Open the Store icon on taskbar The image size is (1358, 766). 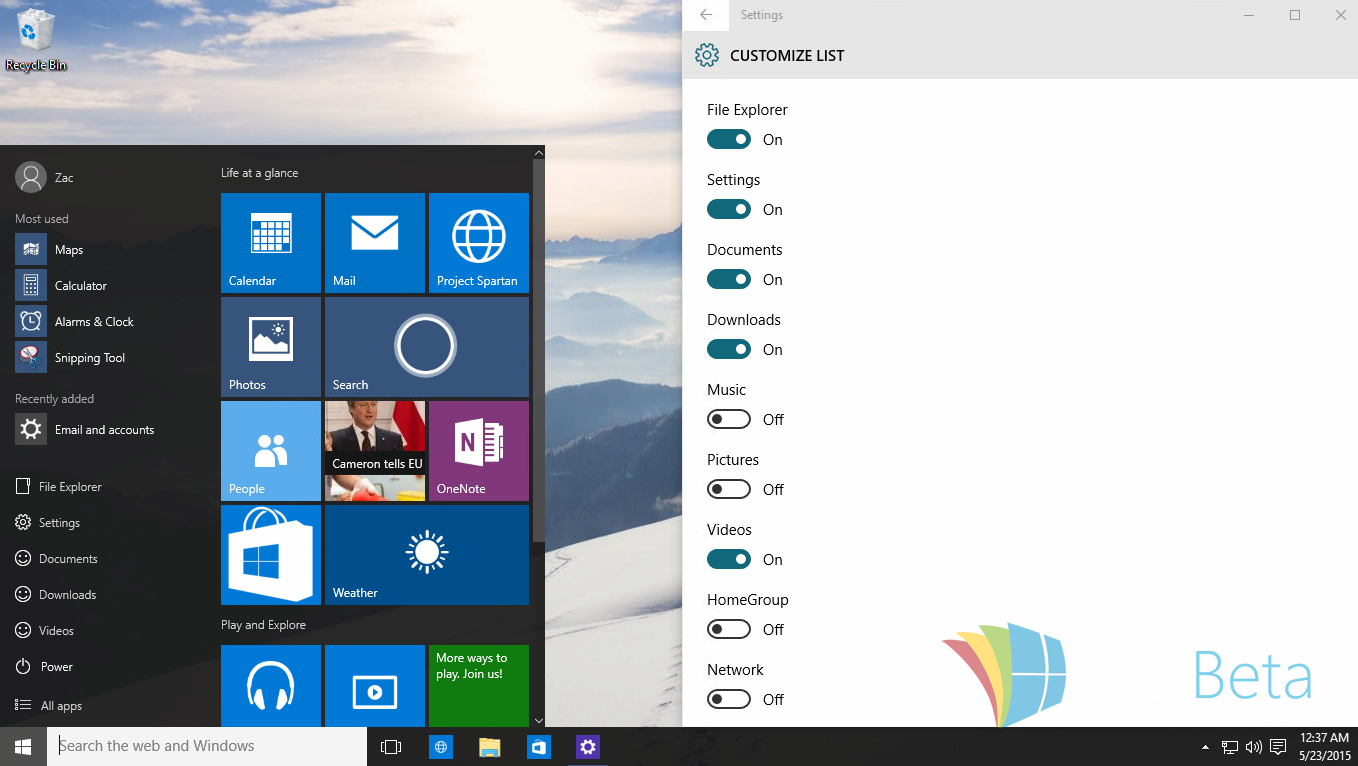pos(538,747)
